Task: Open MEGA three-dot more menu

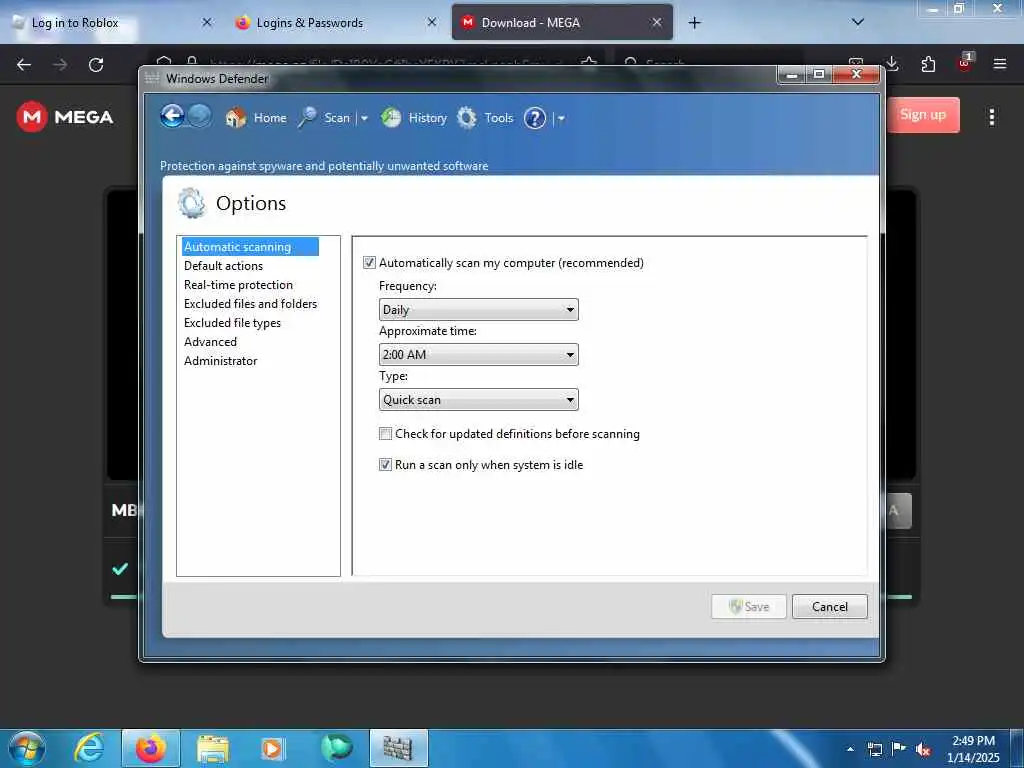Action: 991,117
